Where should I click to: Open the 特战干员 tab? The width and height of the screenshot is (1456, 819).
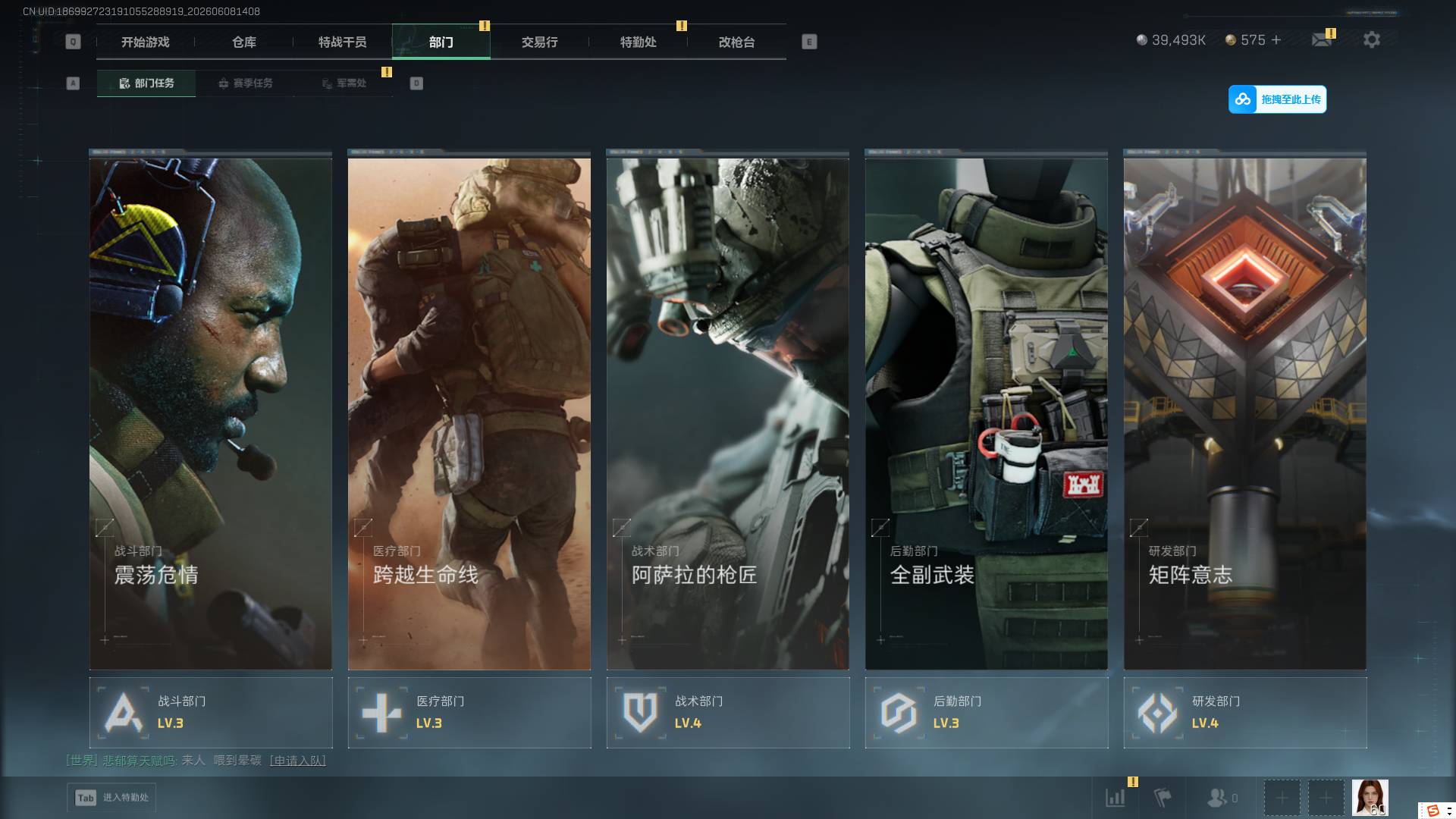[343, 42]
